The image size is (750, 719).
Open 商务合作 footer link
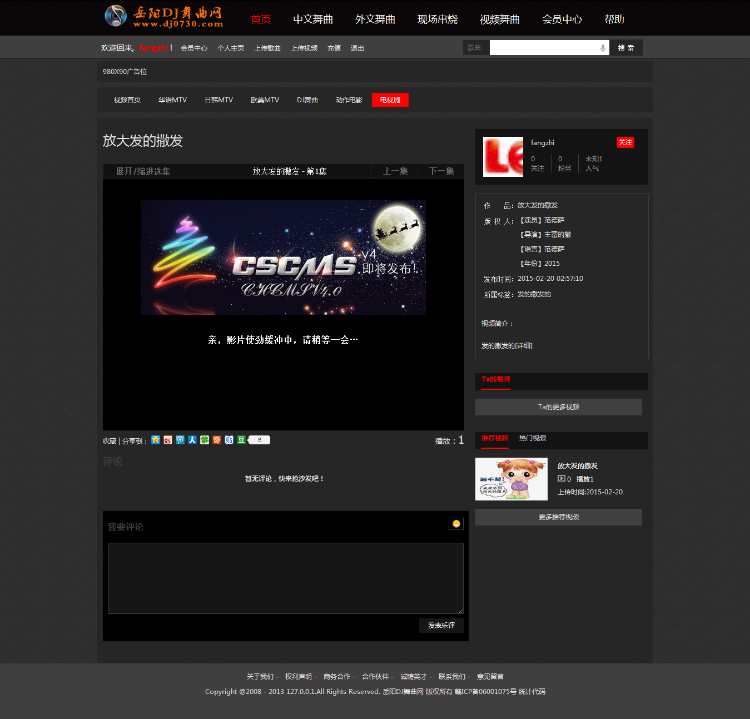pos(337,676)
